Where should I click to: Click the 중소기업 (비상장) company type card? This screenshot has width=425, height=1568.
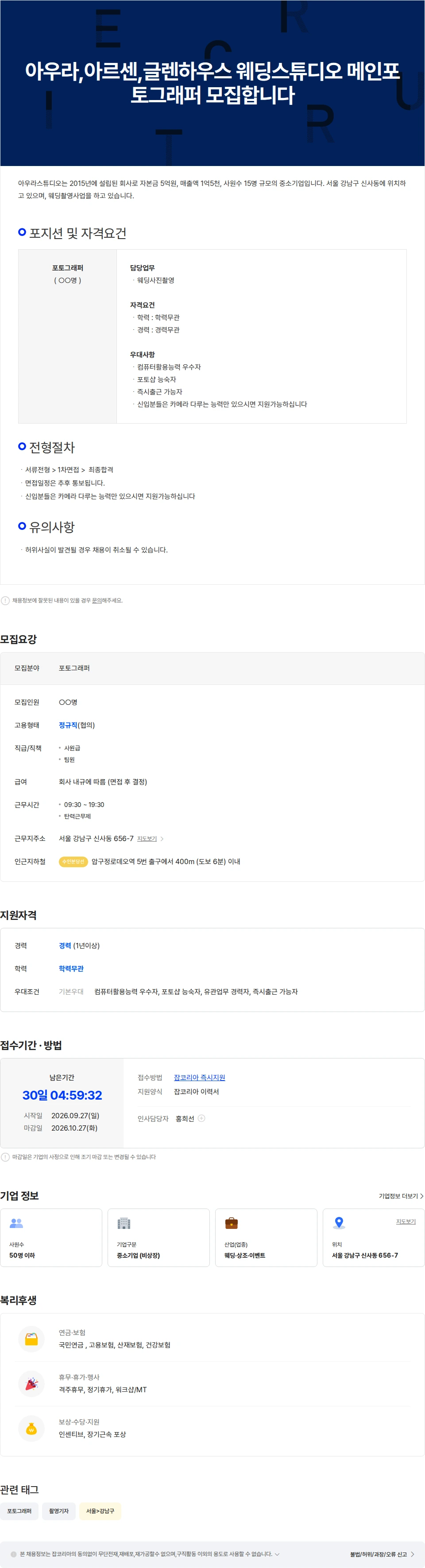point(158,1237)
